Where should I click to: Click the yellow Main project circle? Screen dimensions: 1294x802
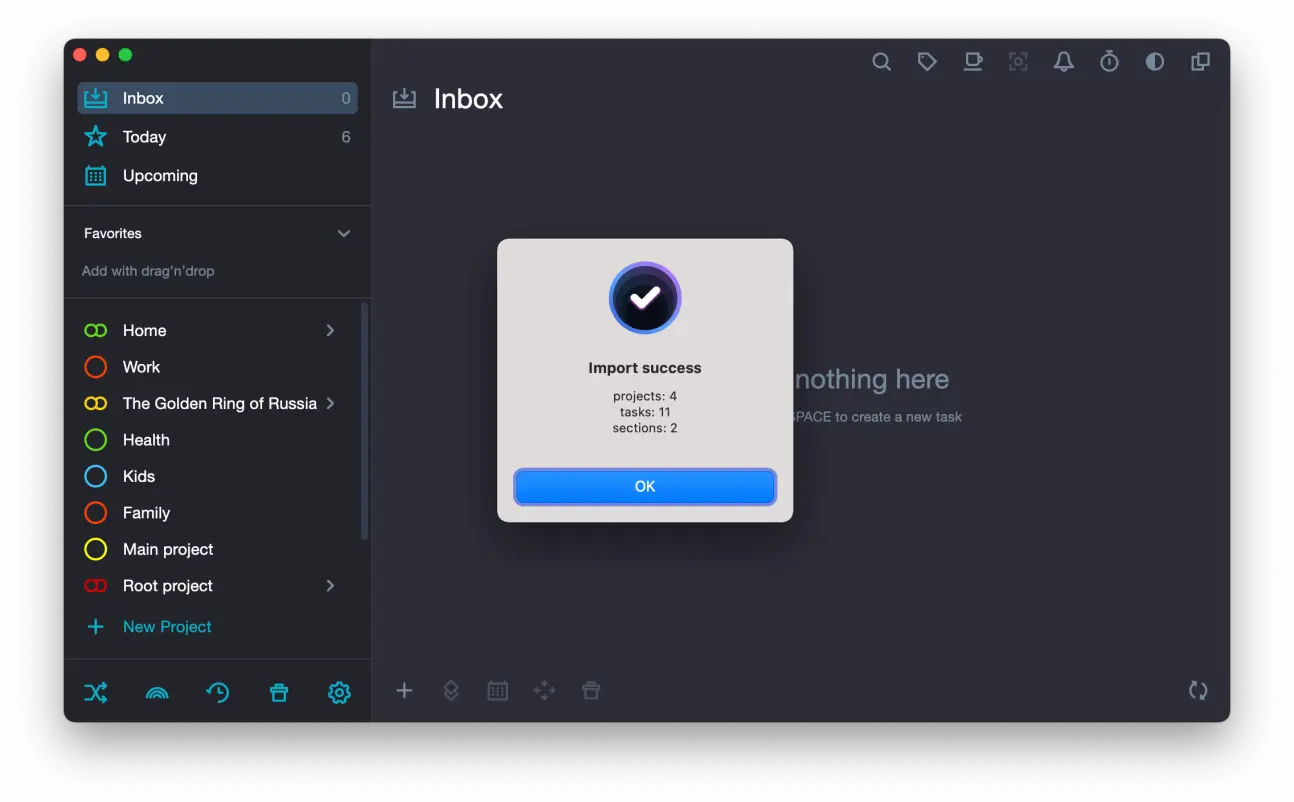tap(96, 550)
